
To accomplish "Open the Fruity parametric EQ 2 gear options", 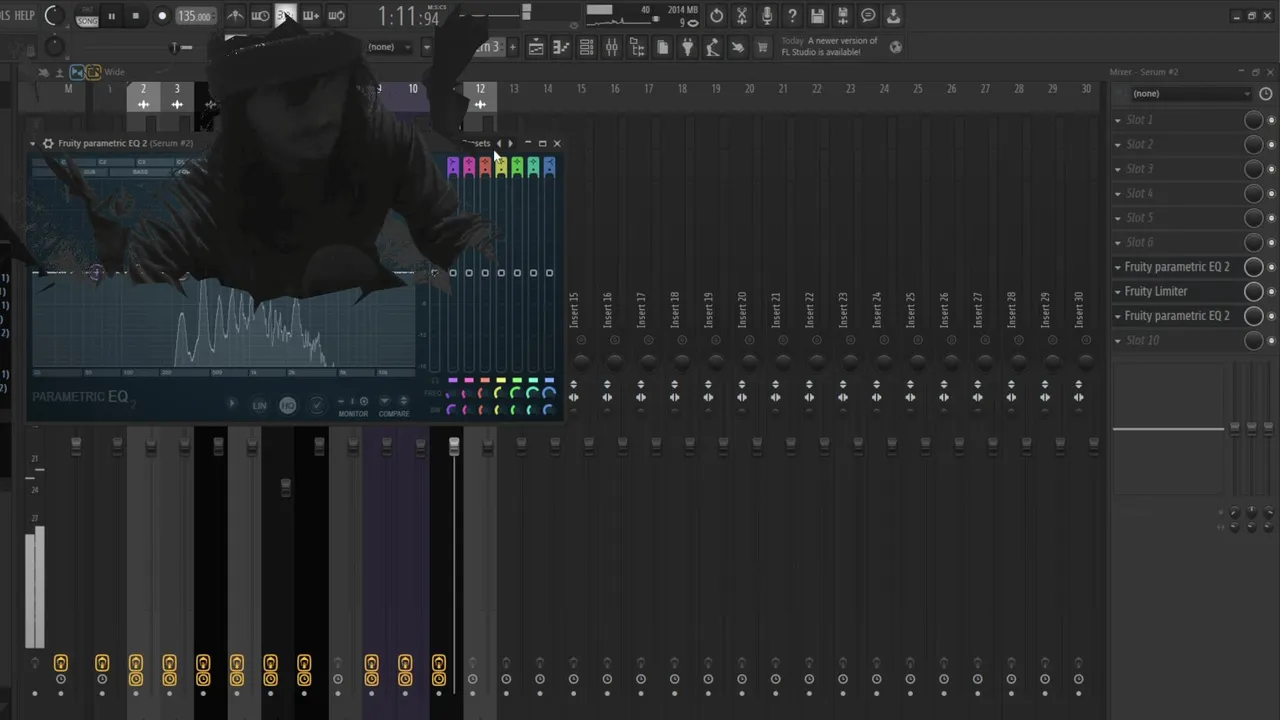I will click(48, 143).
